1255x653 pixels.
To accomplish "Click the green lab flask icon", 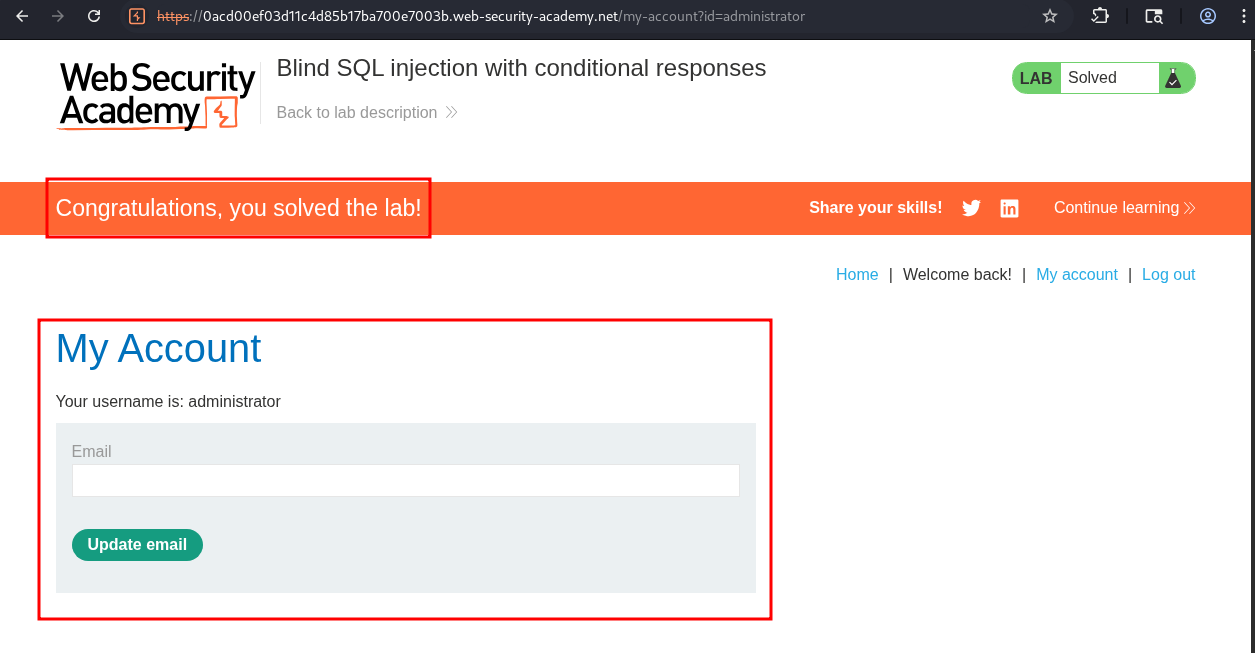I will point(1173,78).
